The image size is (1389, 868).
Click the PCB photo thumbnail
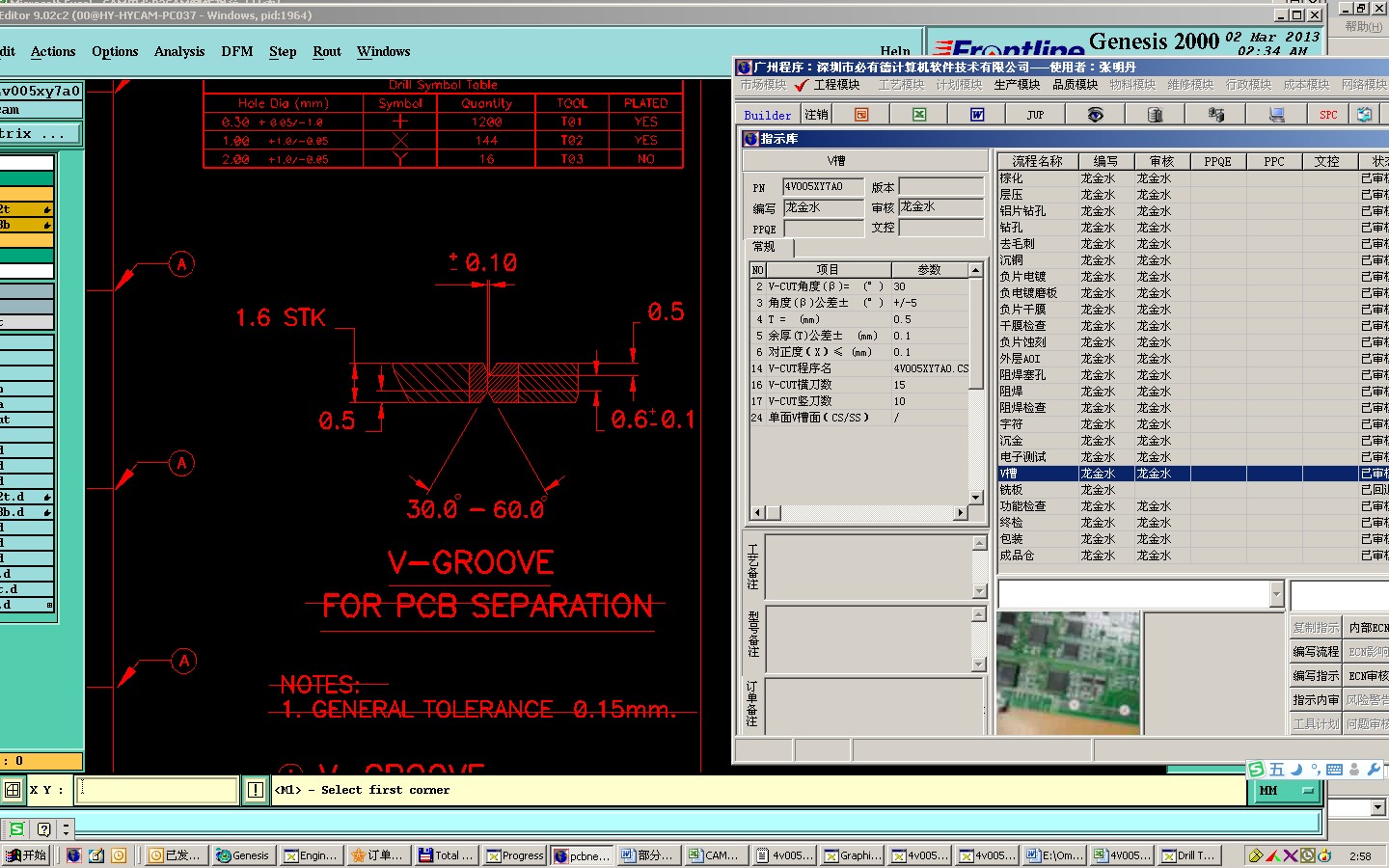[x=1068, y=672]
